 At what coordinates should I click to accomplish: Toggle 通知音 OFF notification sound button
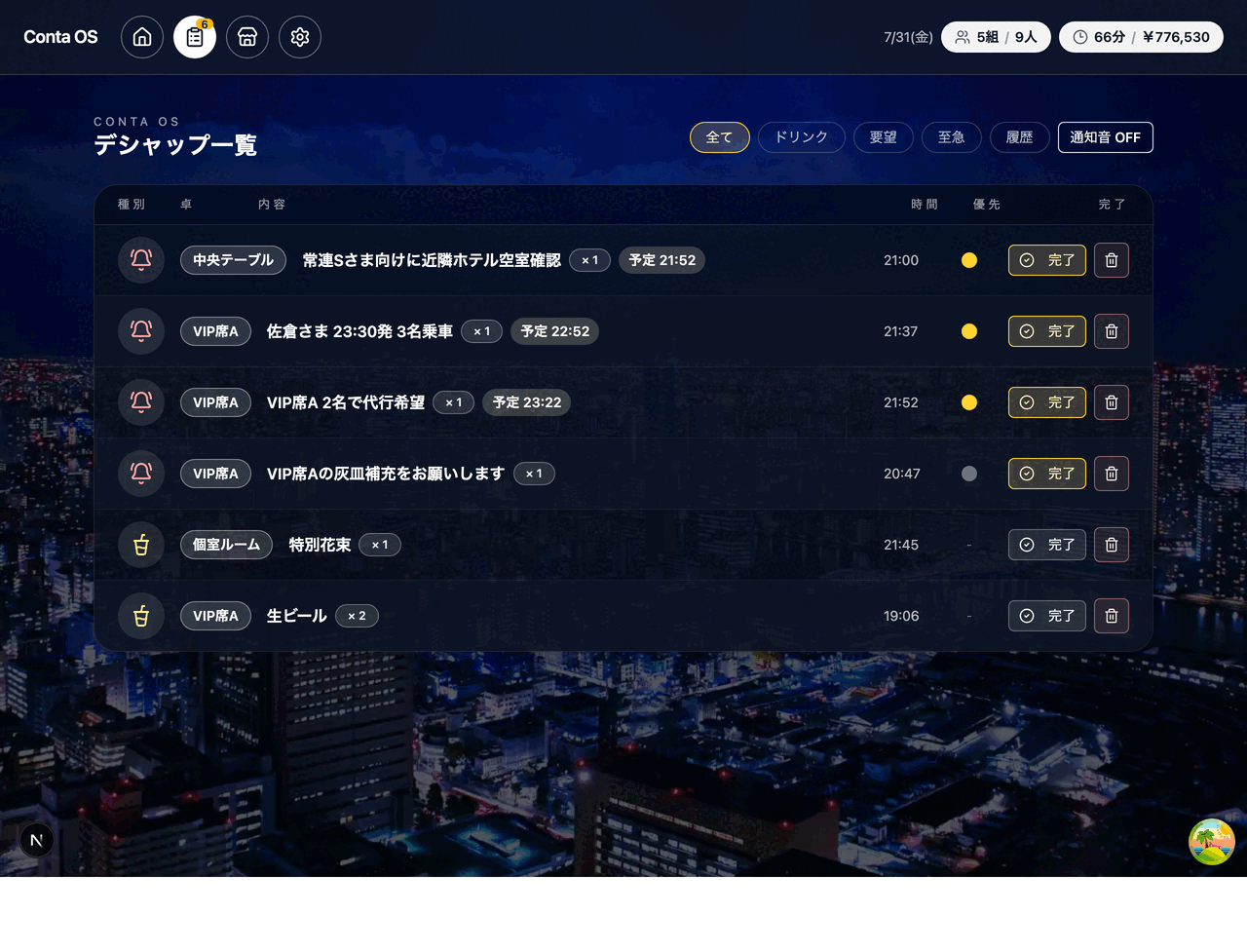[x=1106, y=137]
